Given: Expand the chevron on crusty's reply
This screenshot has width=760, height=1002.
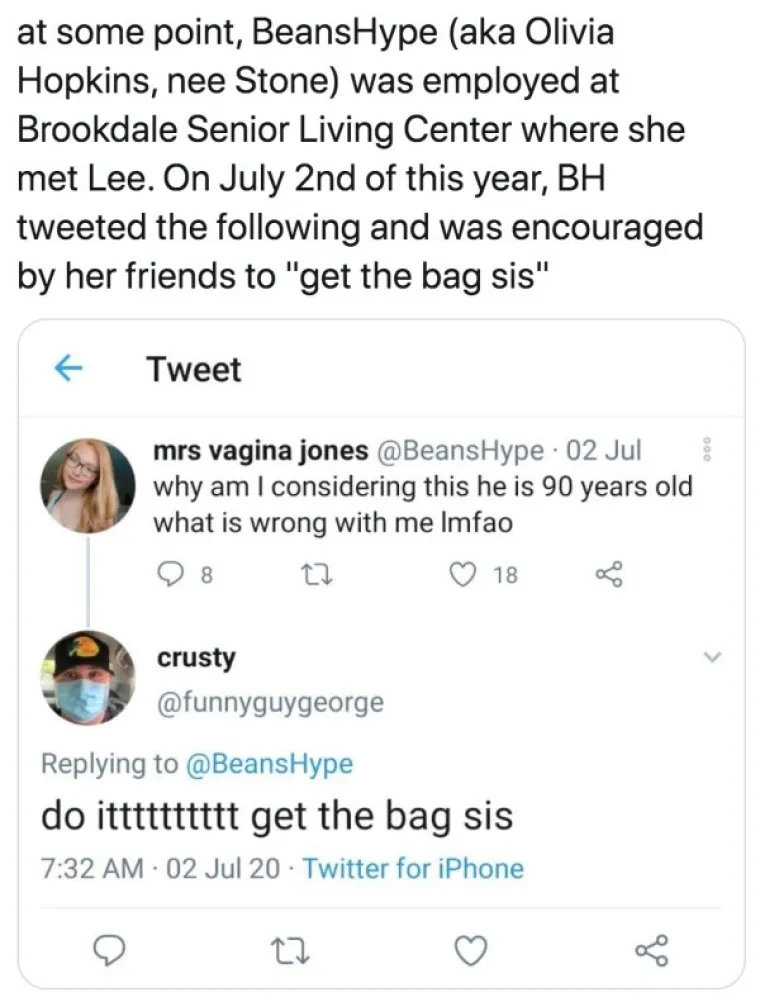Looking at the screenshot, I should point(711,657).
